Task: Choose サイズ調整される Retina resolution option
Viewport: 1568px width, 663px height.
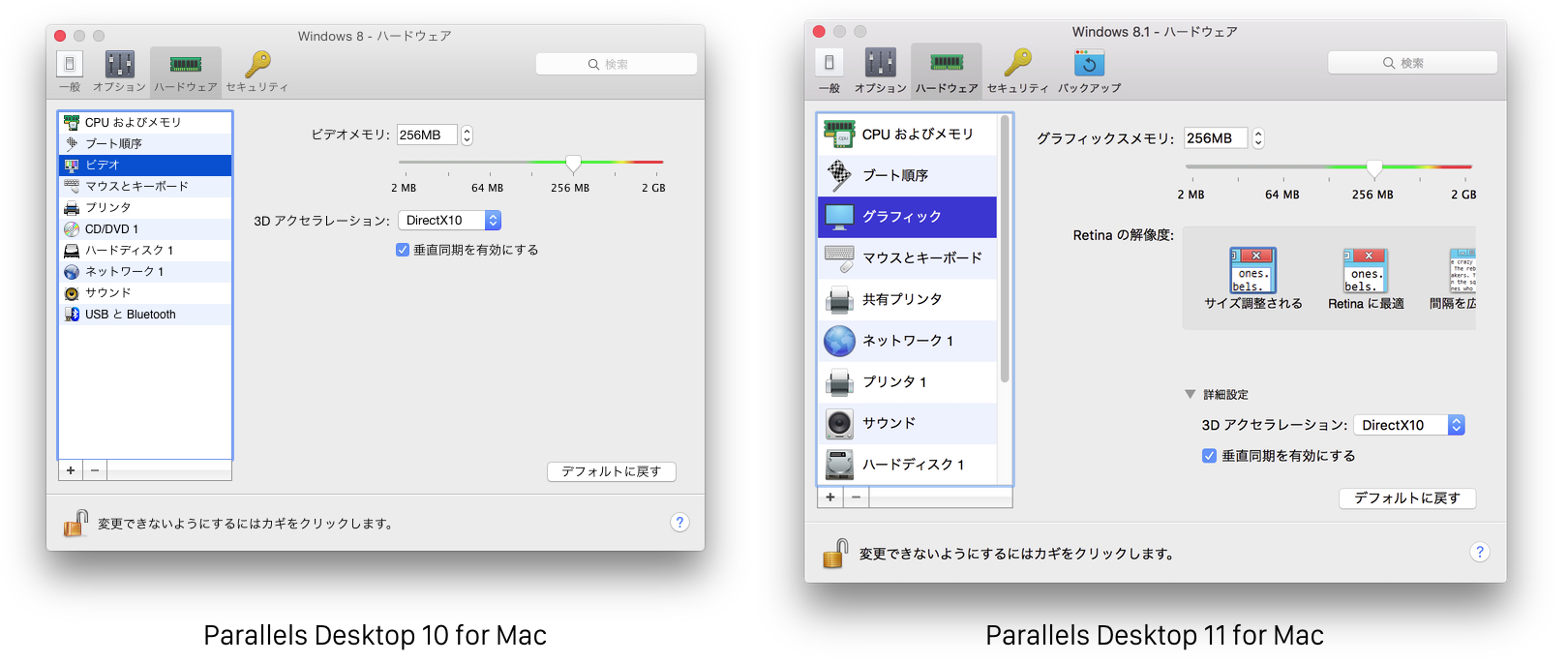Action: (x=1253, y=279)
